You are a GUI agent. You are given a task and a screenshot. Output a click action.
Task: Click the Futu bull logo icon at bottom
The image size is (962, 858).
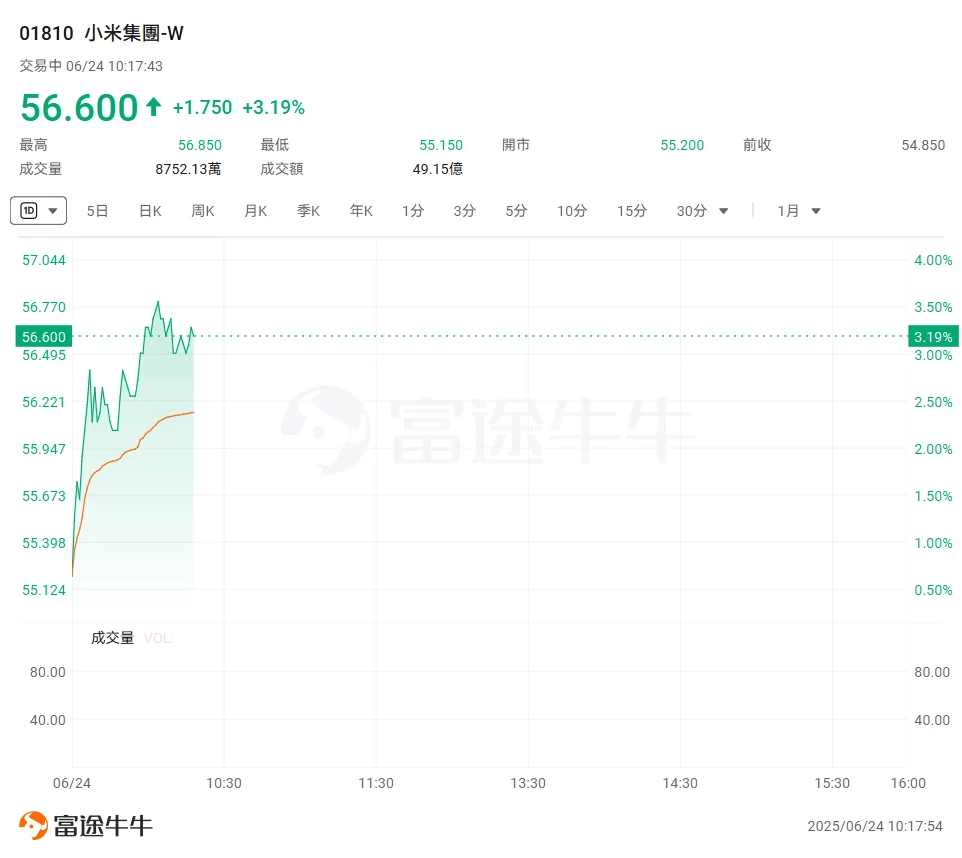(x=34, y=826)
